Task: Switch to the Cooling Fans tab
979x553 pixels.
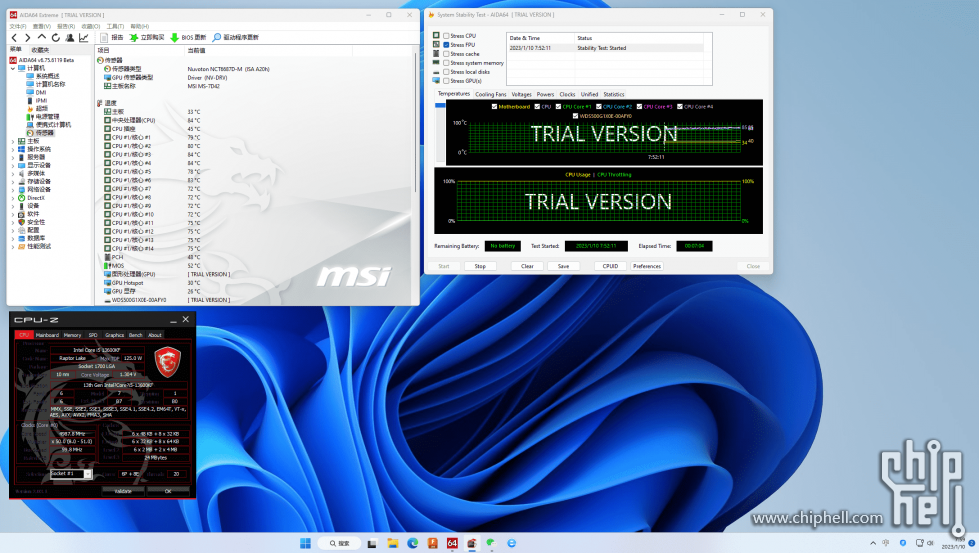Action: click(491, 94)
